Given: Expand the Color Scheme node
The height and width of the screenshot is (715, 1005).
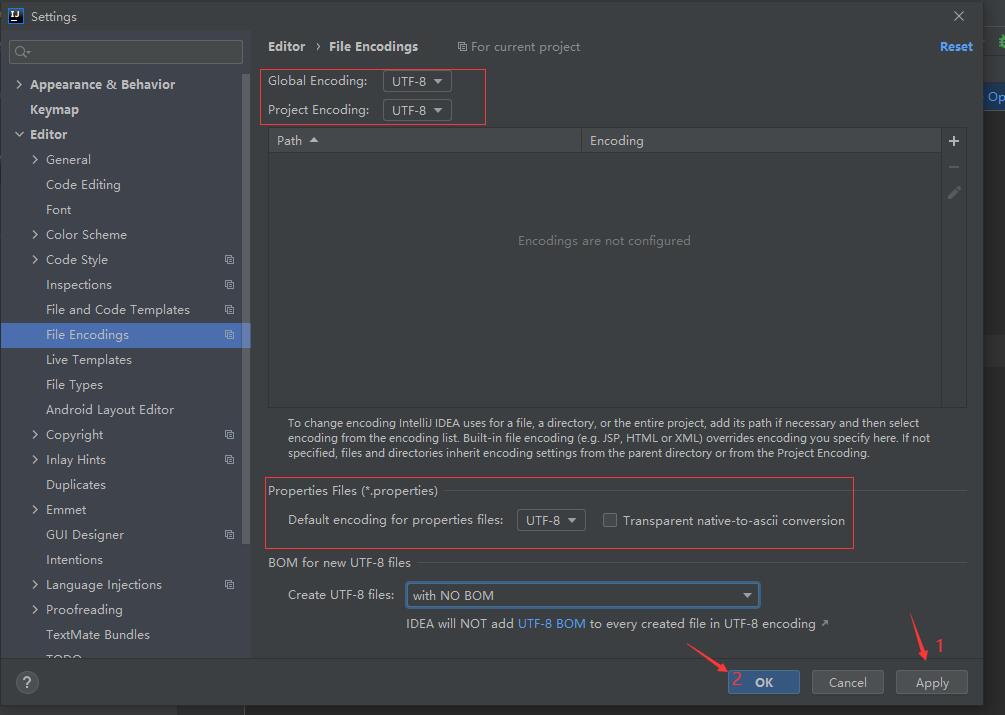Looking at the screenshot, I should click(35, 234).
